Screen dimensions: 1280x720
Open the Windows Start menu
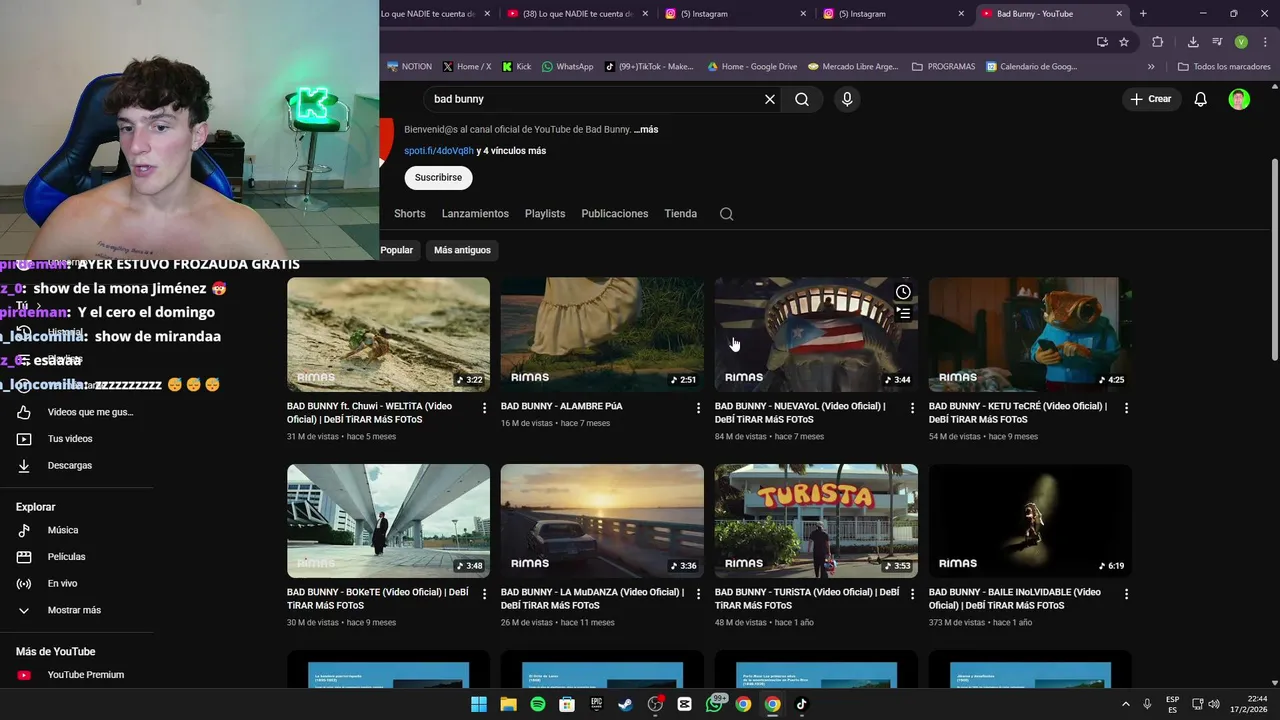pyautogui.click(x=479, y=704)
